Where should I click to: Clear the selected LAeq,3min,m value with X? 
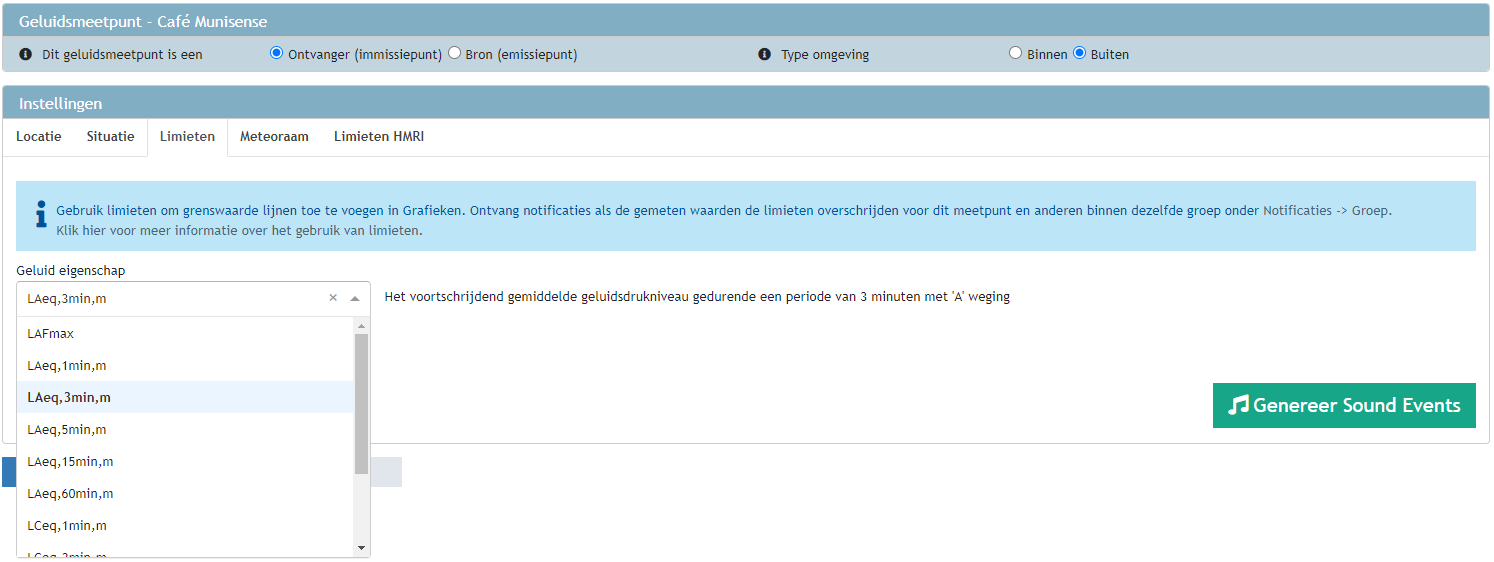333,298
